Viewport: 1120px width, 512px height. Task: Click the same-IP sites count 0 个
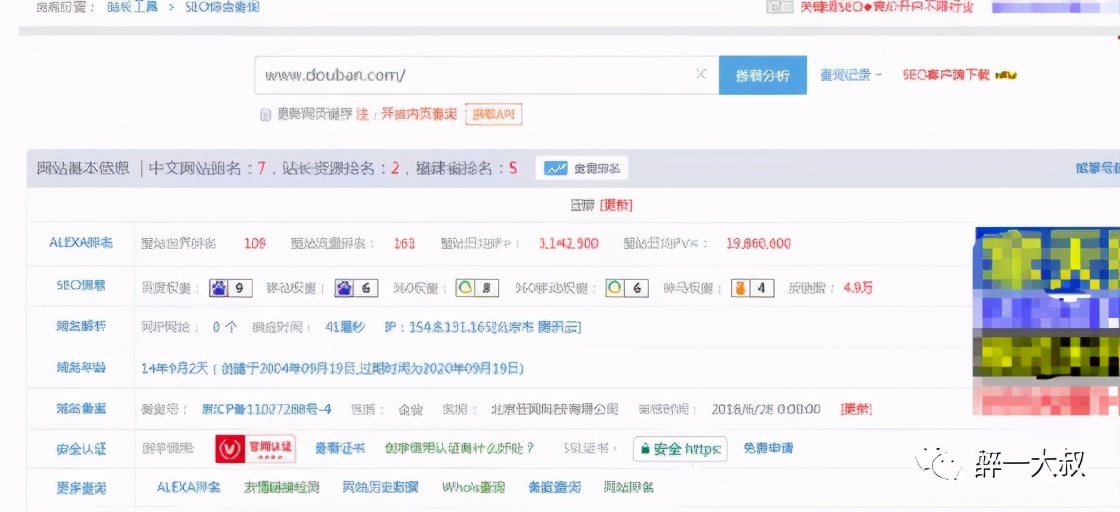[224, 327]
